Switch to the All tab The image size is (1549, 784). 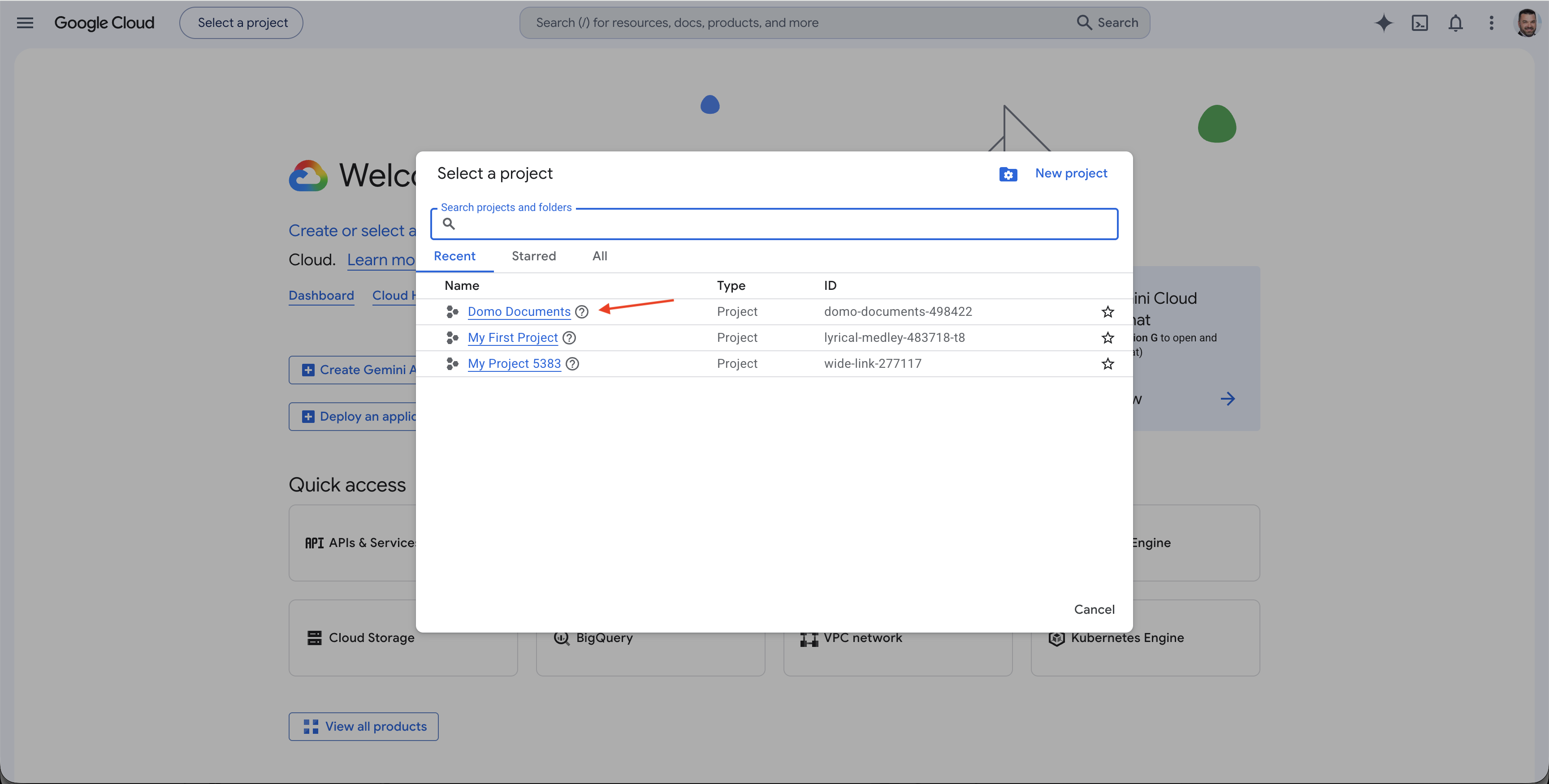[600, 256]
